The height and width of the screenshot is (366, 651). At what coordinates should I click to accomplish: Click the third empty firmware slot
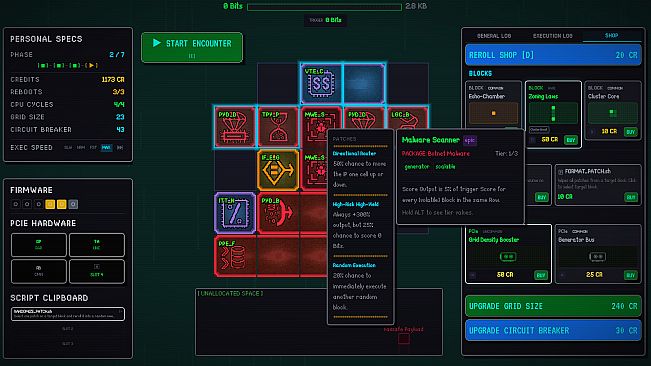[x=39, y=204]
